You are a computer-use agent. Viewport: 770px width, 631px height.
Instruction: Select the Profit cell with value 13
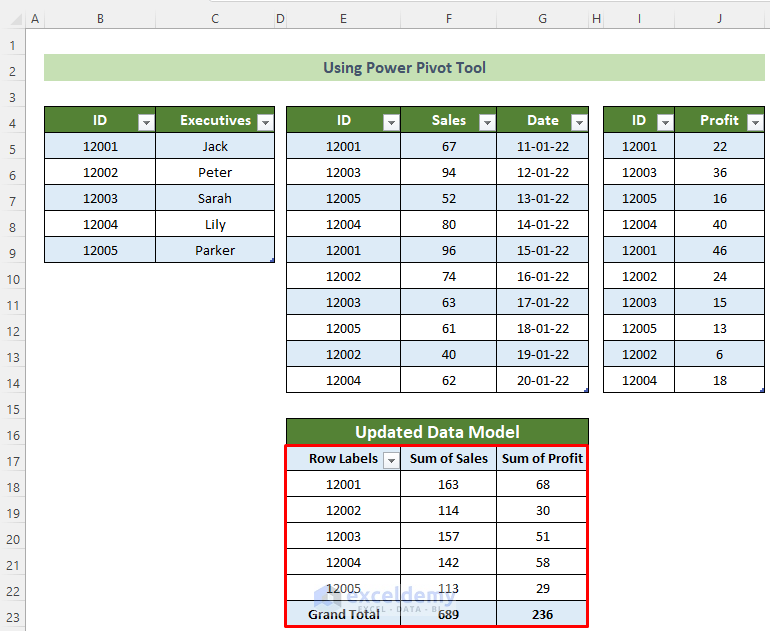[719, 329]
